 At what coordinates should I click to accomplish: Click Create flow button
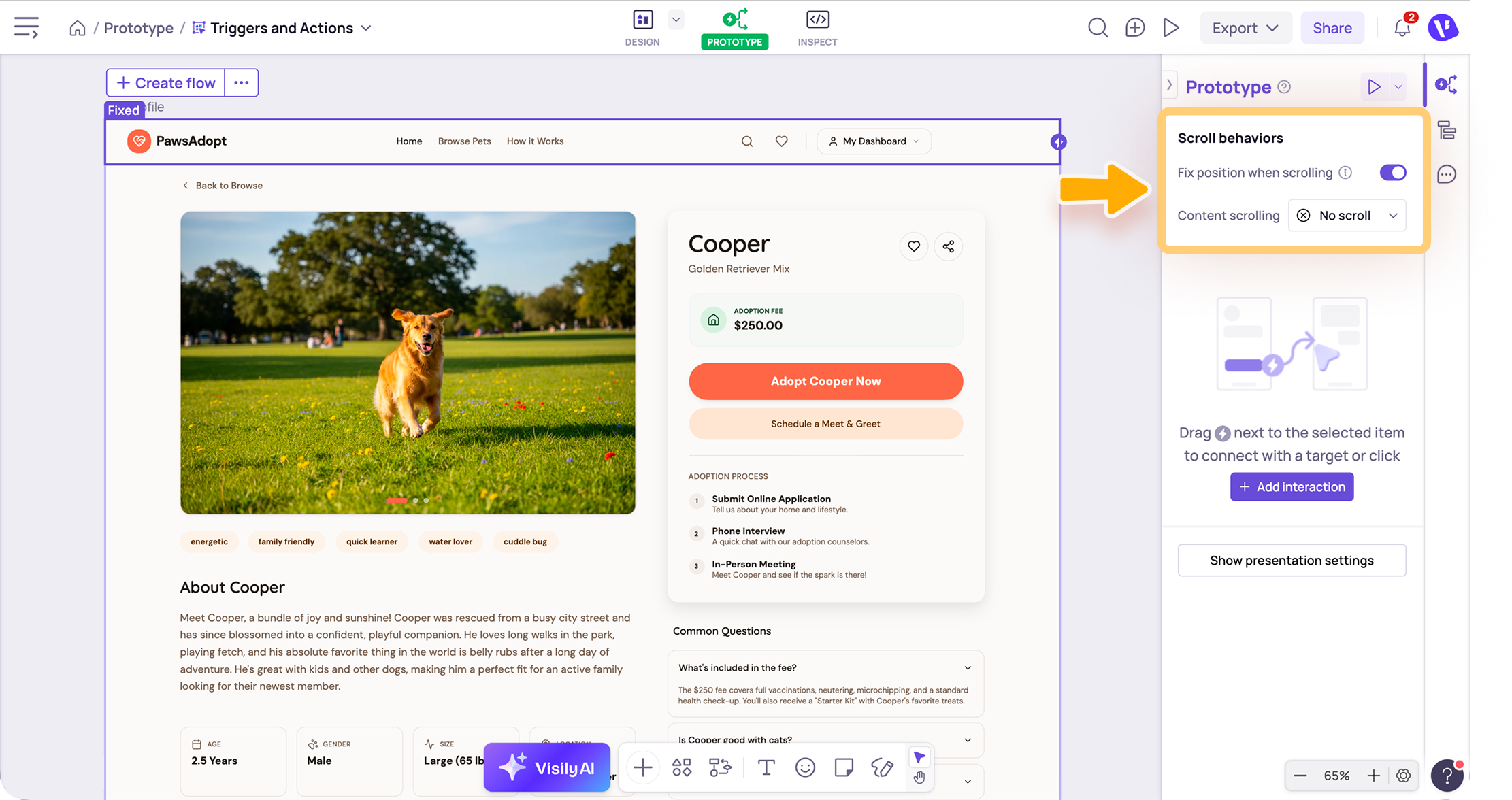[165, 83]
